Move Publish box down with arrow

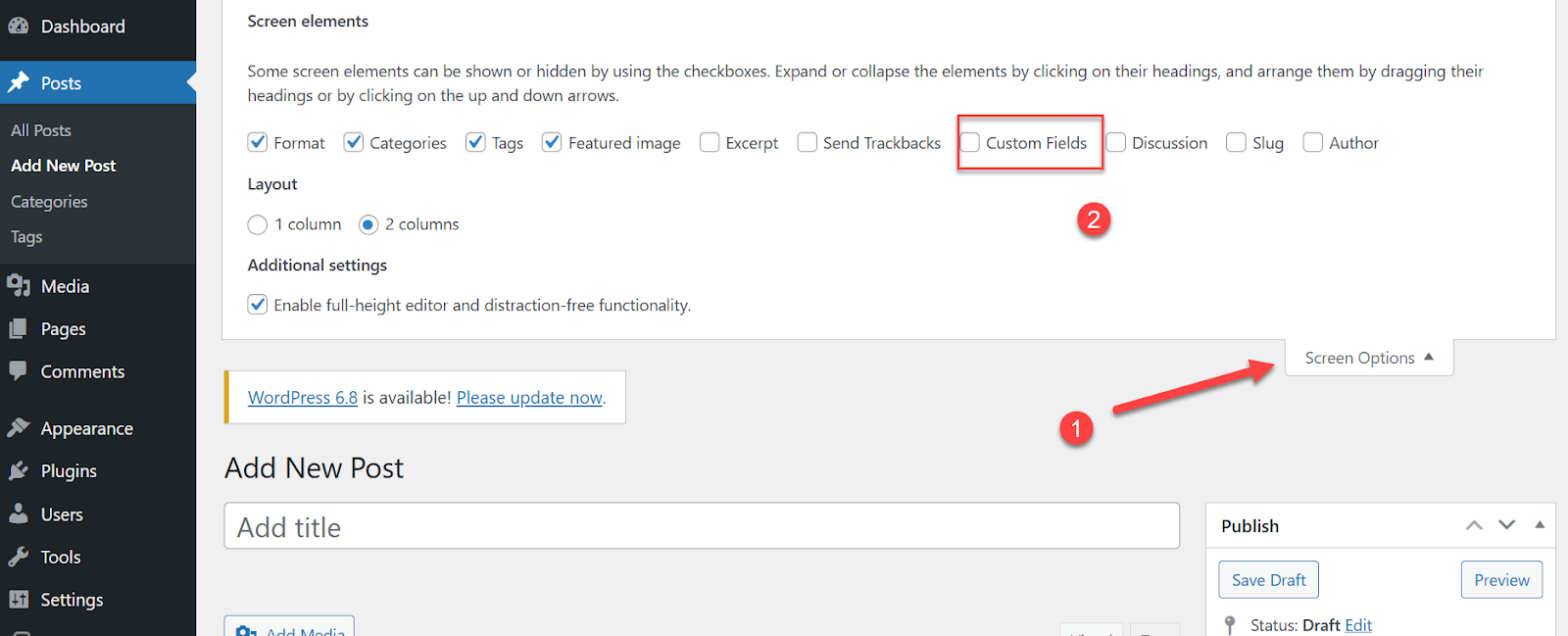point(1506,525)
